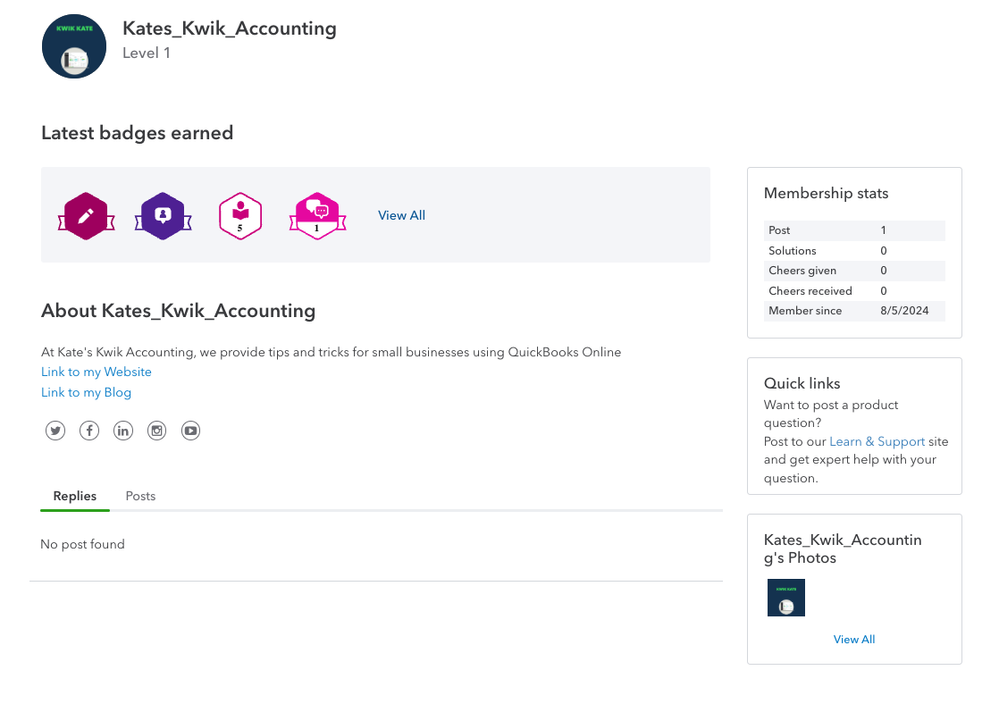Screen dimensions: 999x711
Task: Go to the Learn & Support site link
Action: (x=876, y=441)
